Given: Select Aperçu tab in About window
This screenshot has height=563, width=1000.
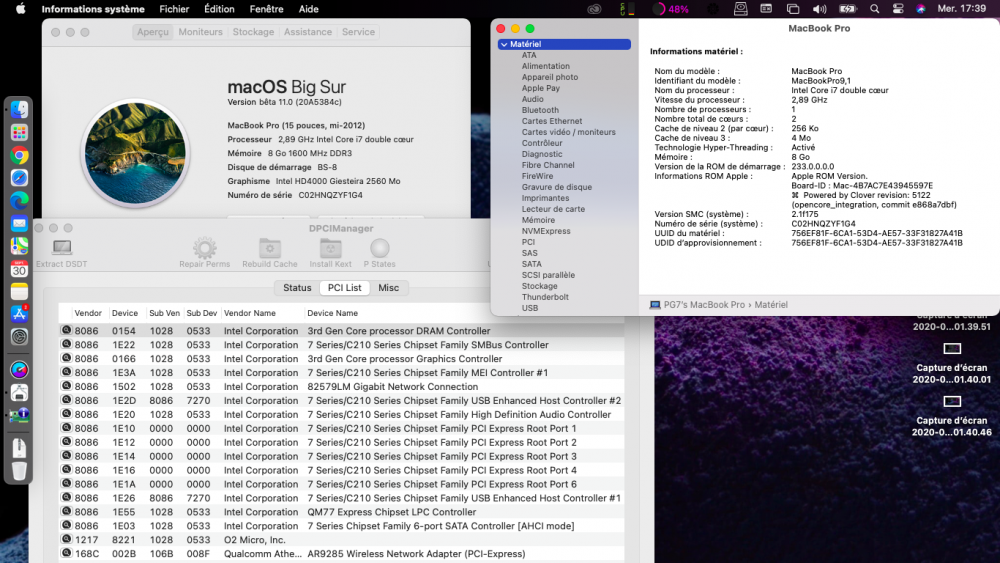Looking at the screenshot, I should 153,32.
